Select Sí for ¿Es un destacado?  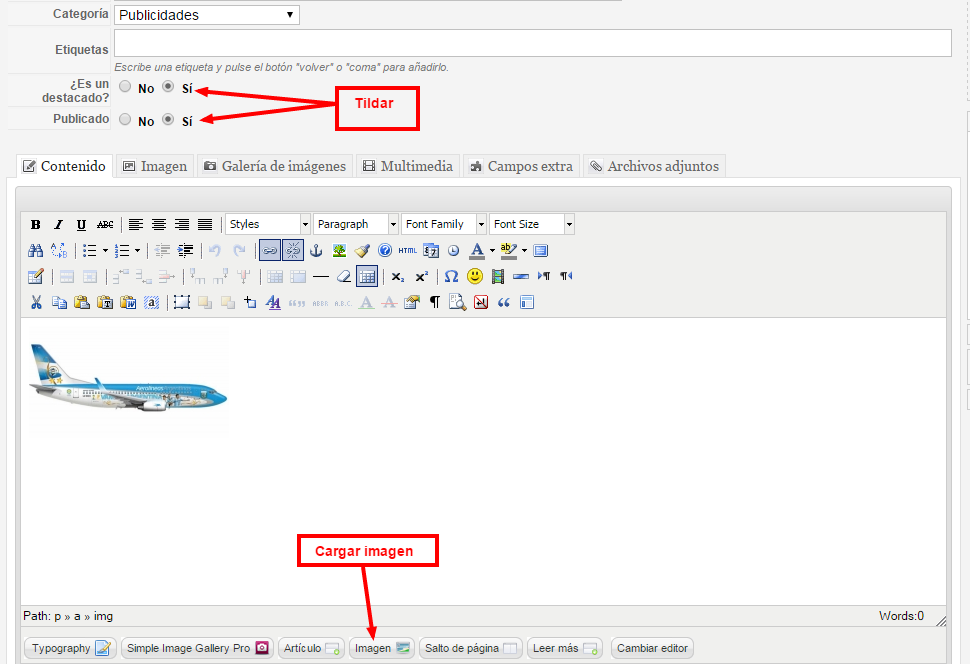coord(168,87)
